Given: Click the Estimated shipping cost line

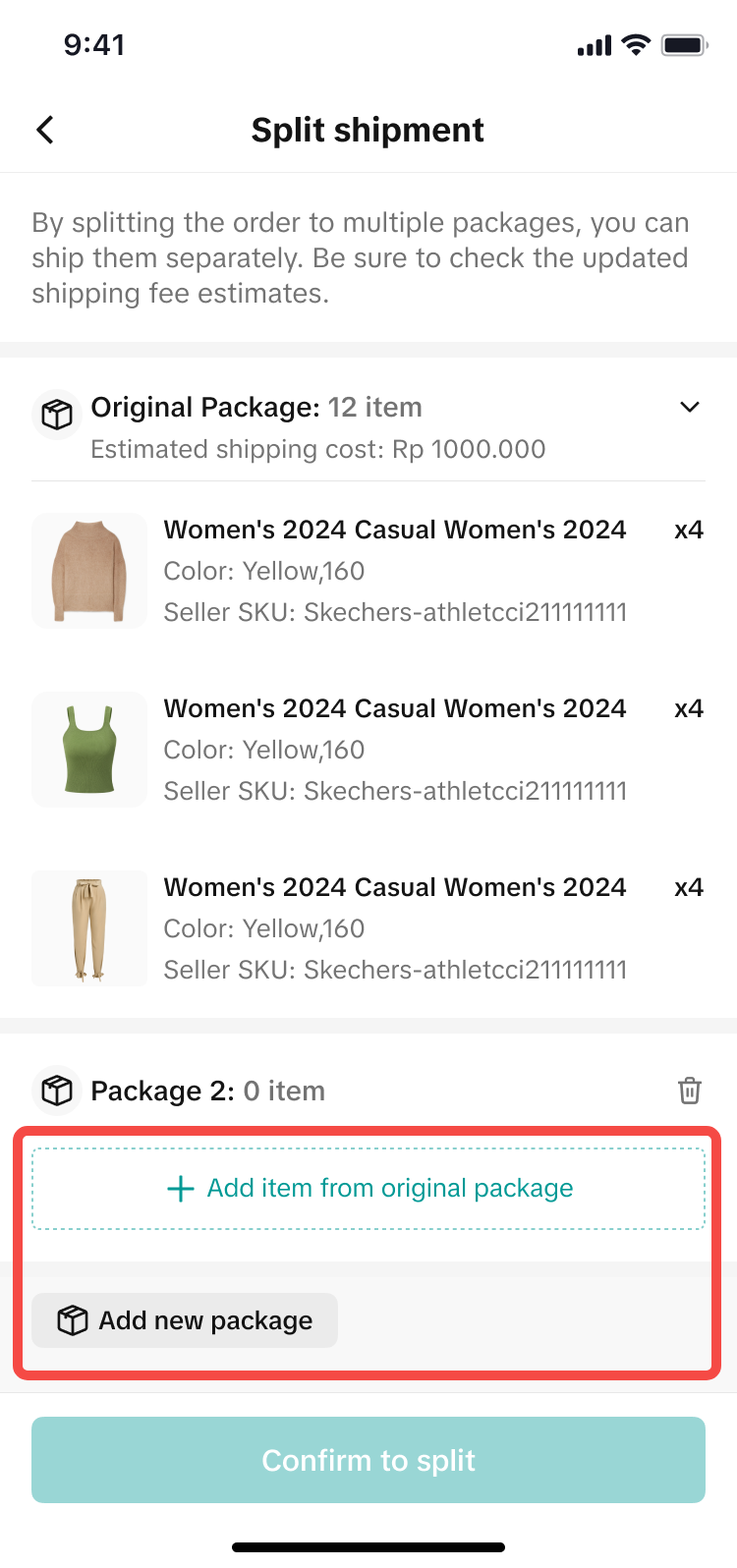Looking at the screenshot, I should click(317, 449).
